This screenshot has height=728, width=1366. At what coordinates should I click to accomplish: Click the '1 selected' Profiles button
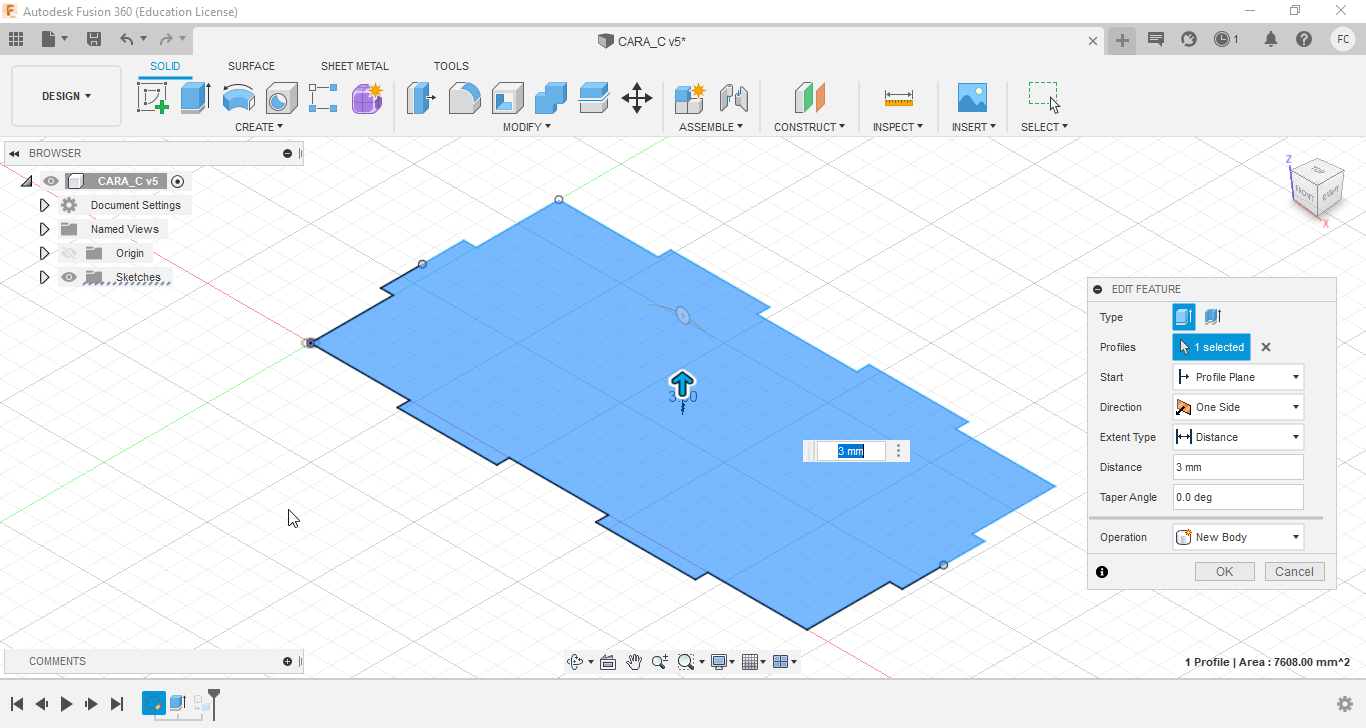click(1212, 347)
